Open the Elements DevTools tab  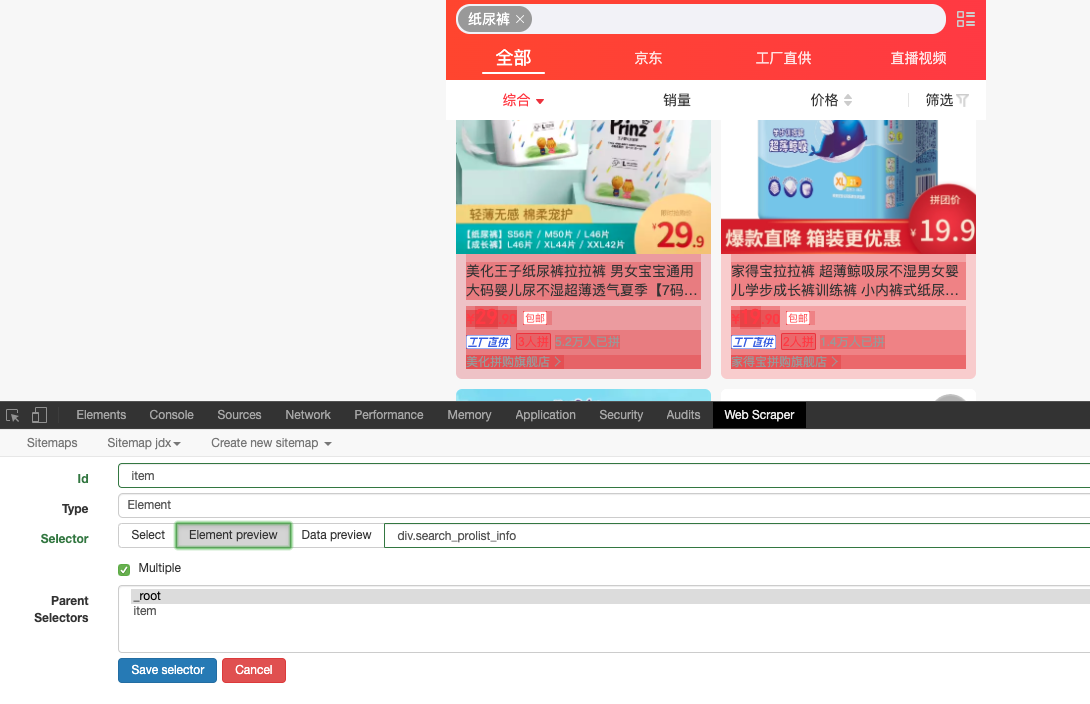(x=101, y=415)
